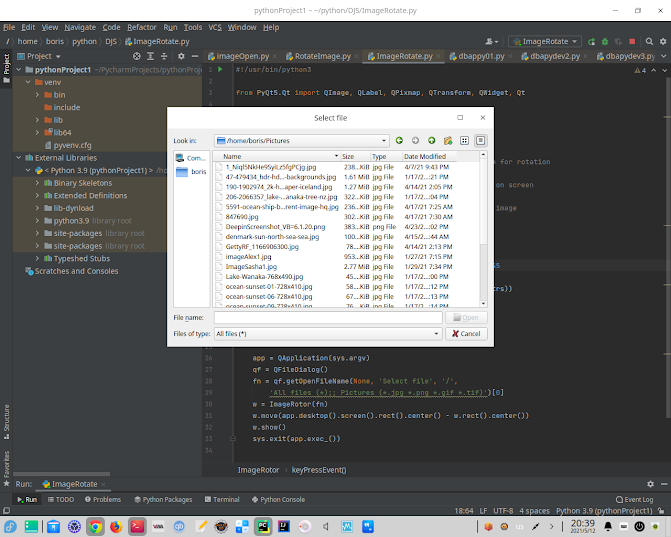The width and height of the screenshot is (671, 537).
Task: Select Lake-Wanaka-768x490.jpg file
Action: click(x=264, y=276)
